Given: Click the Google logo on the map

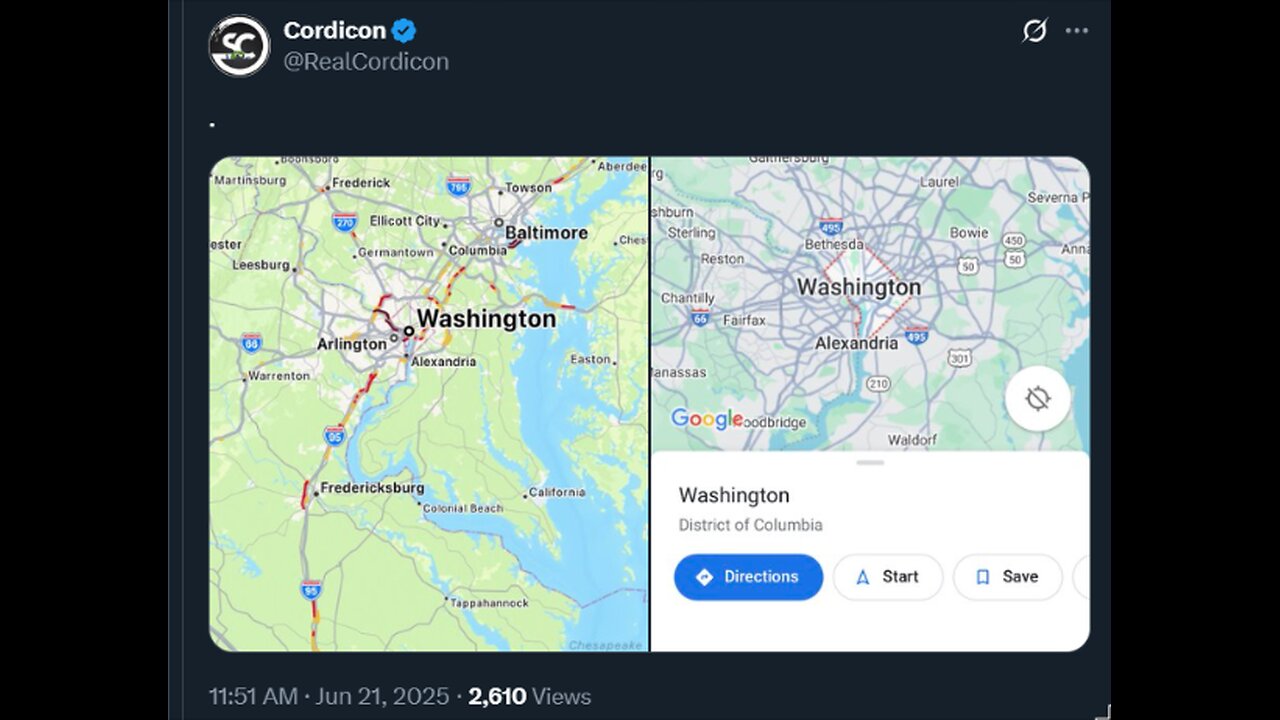Looking at the screenshot, I should 706,419.
